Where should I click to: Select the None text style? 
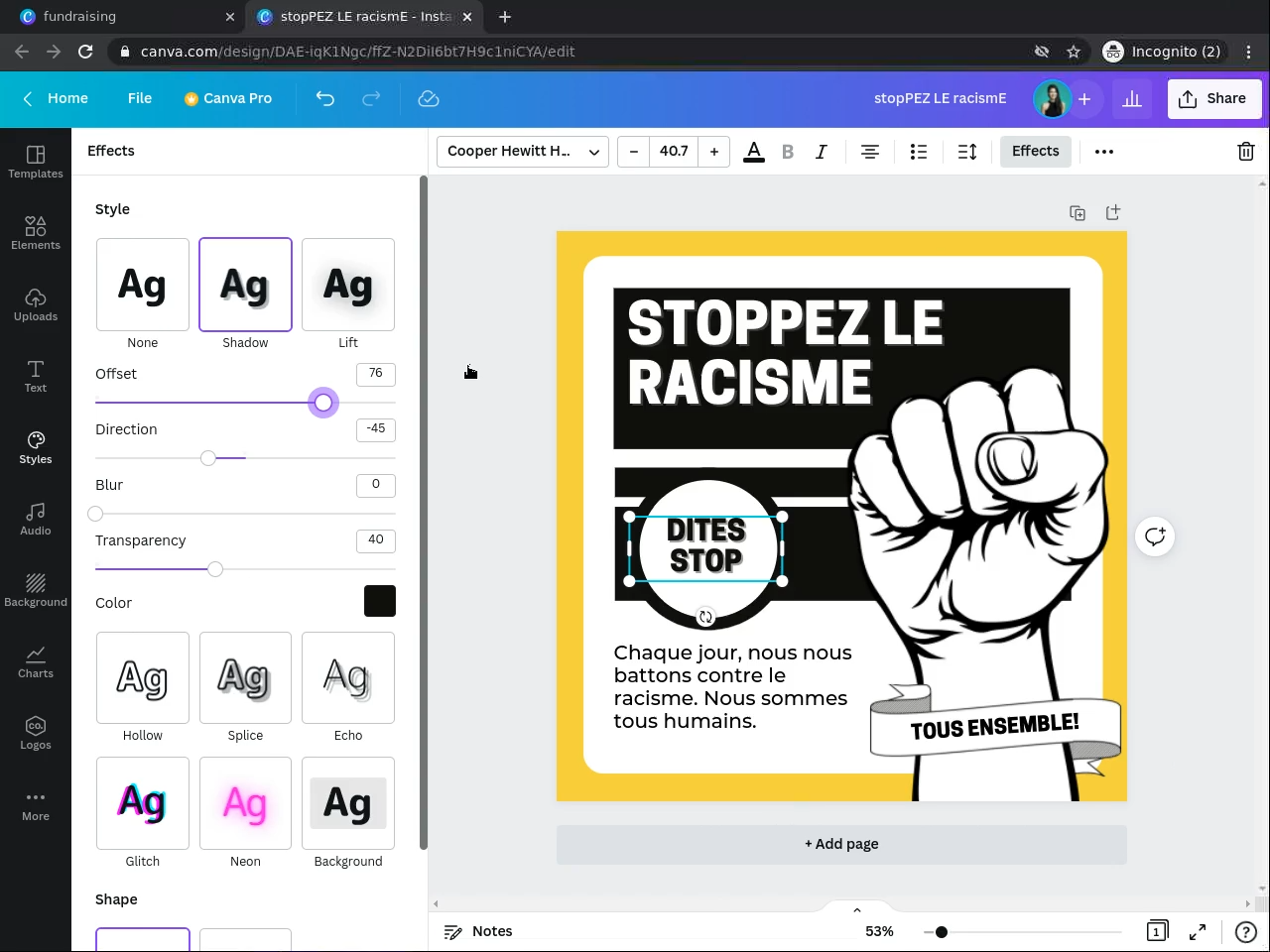pos(143,285)
